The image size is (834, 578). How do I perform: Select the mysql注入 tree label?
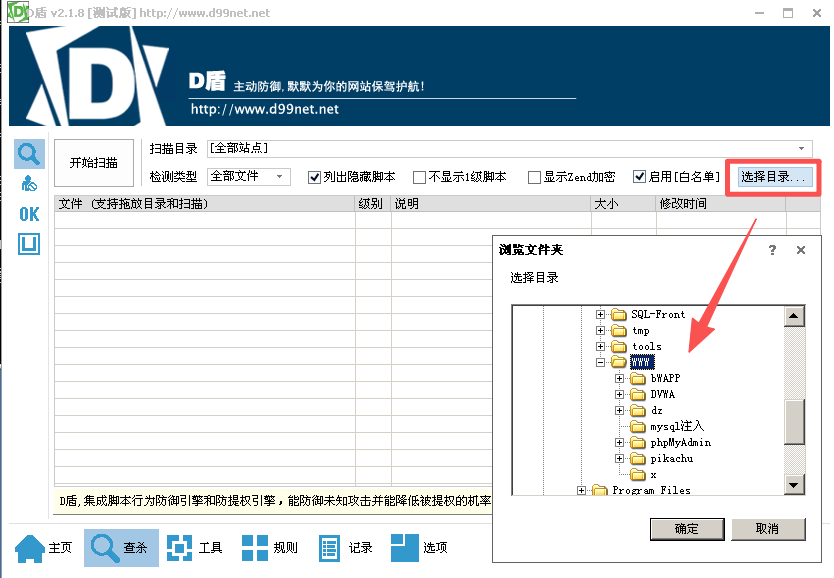point(677,426)
